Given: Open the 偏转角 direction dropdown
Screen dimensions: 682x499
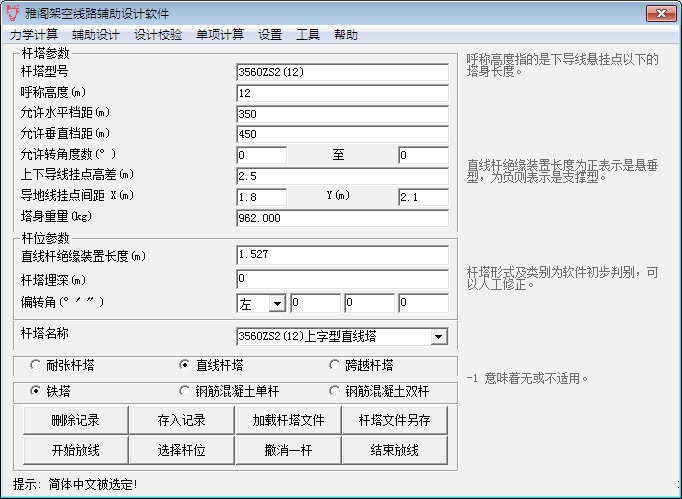Looking at the screenshot, I should tap(277, 303).
